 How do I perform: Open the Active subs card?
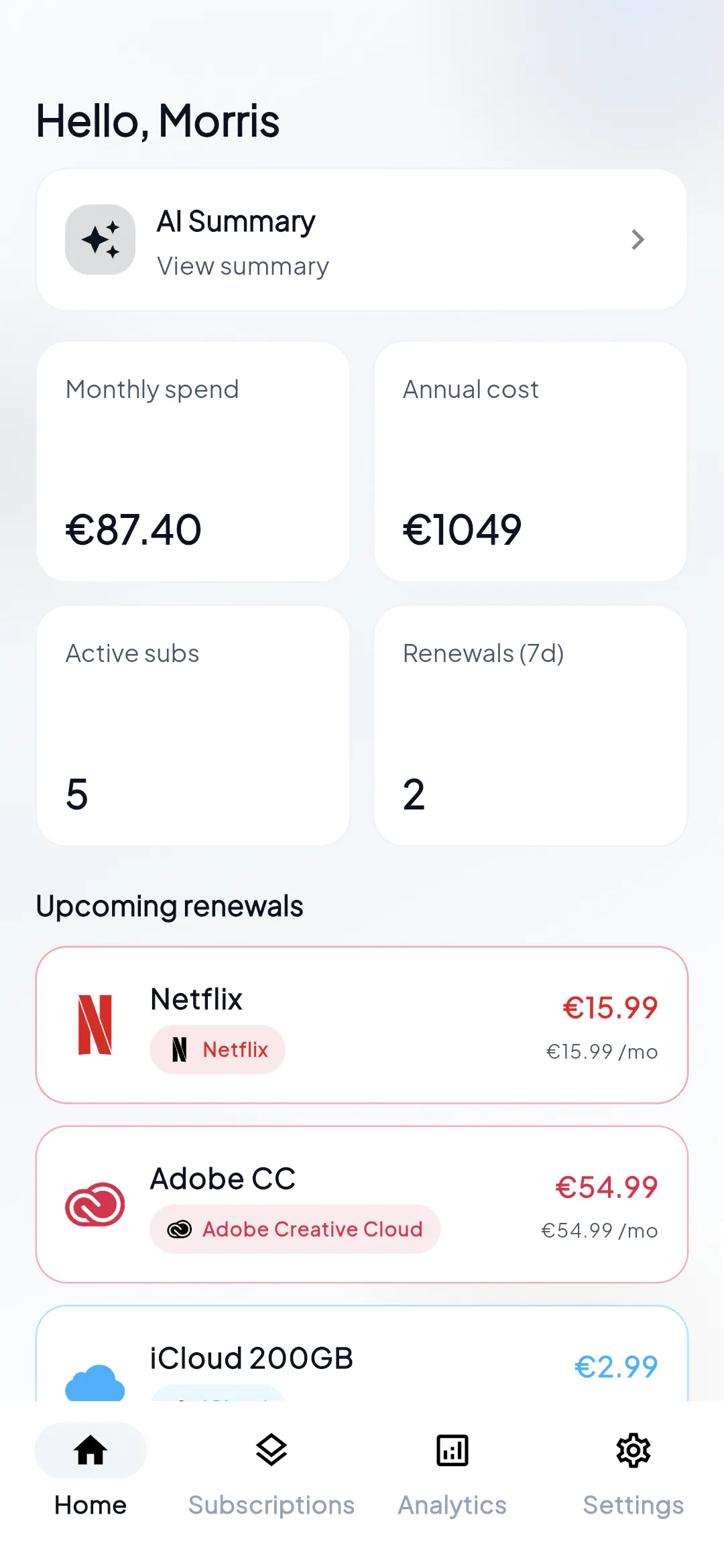pyautogui.click(x=193, y=726)
